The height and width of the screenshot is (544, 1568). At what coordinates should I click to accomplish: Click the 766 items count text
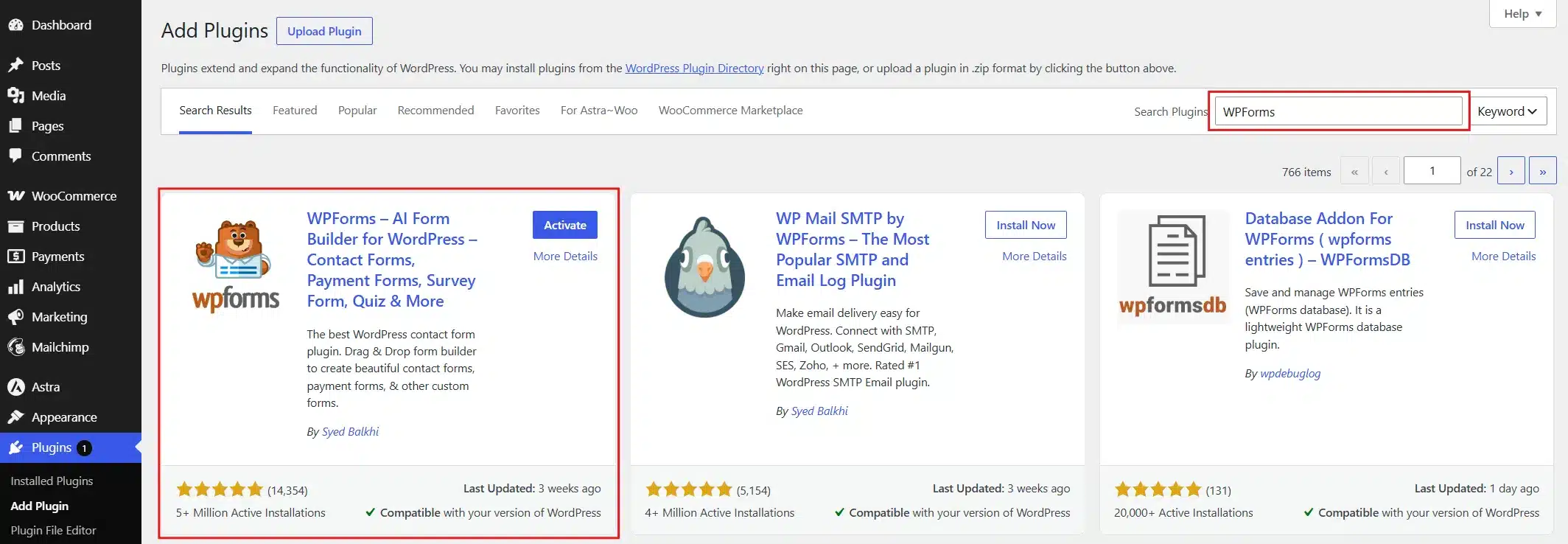1306,172
